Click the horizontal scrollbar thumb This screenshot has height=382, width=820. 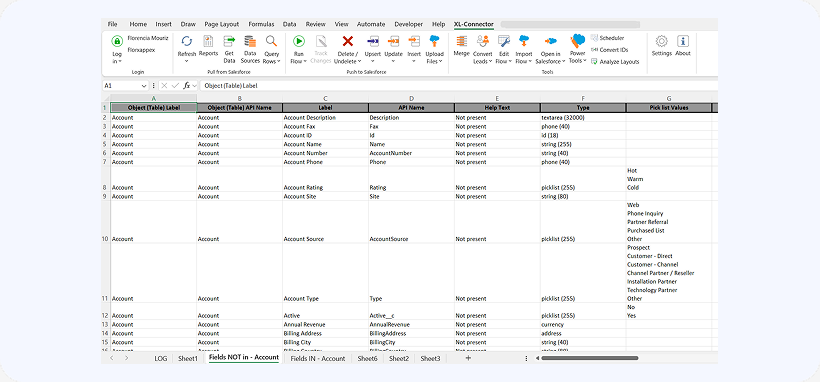[x=590, y=358]
